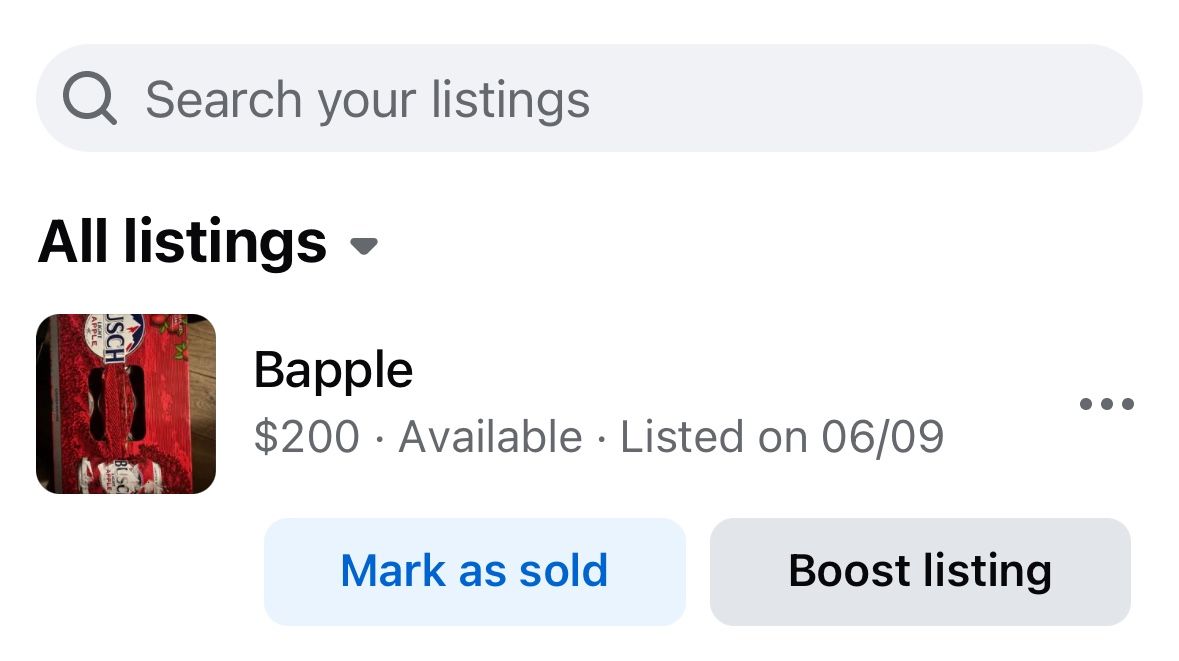Tap the beer can in the thumbnail
1179x661 pixels.
point(120,475)
